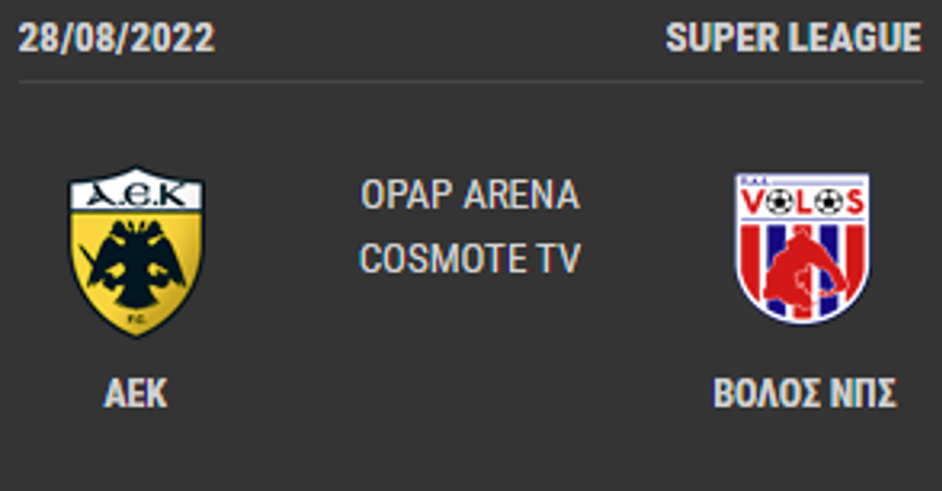Click the SUPER LEAGUE competition label
Viewport: 942px width, 491px height.
coord(793,38)
